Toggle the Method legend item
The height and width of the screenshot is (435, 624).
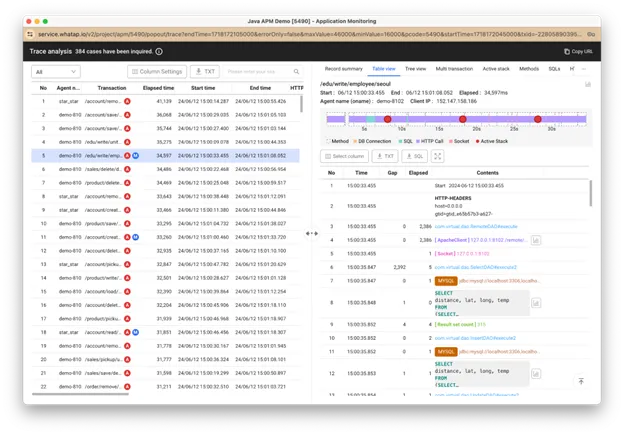click(337, 141)
